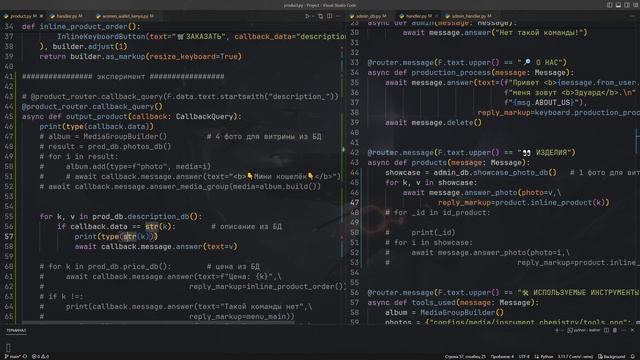Kill the terminal with the trash icon
Image resolution: width=640 pixels, height=360 pixels.
coord(615,330)
